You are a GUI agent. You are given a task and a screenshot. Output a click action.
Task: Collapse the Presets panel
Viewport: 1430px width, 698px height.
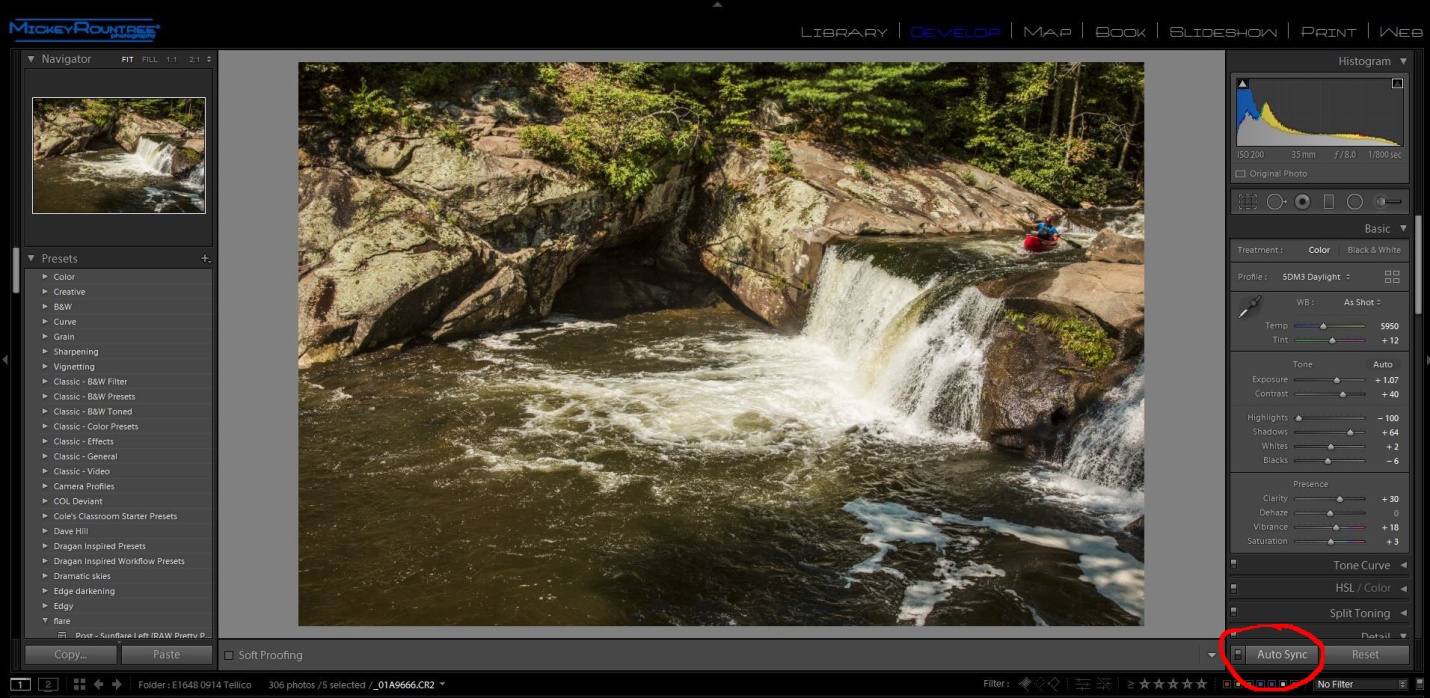pos(31,258)
